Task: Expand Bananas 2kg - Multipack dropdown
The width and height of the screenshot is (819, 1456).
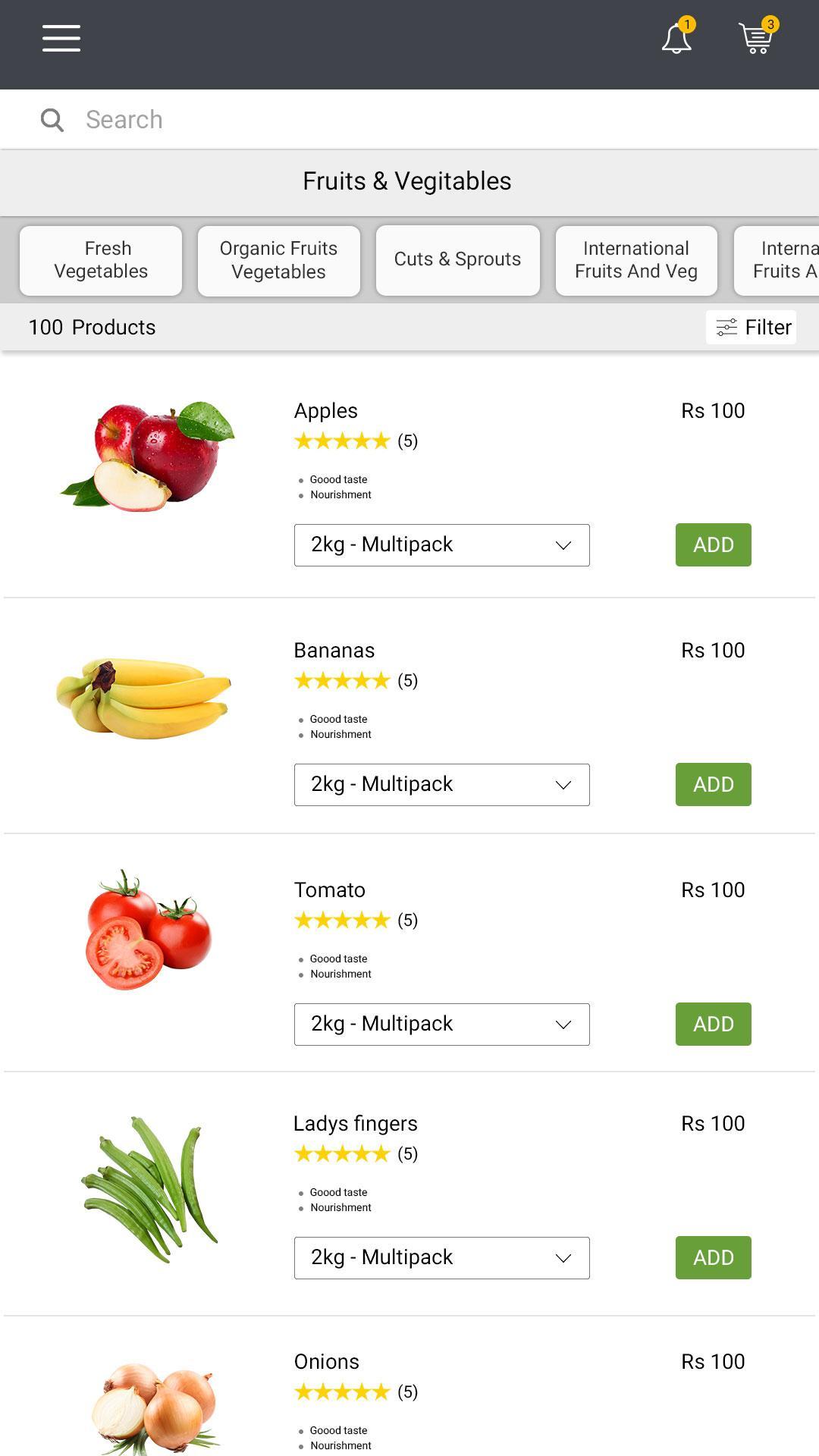Action: click(x=442, y=785)
